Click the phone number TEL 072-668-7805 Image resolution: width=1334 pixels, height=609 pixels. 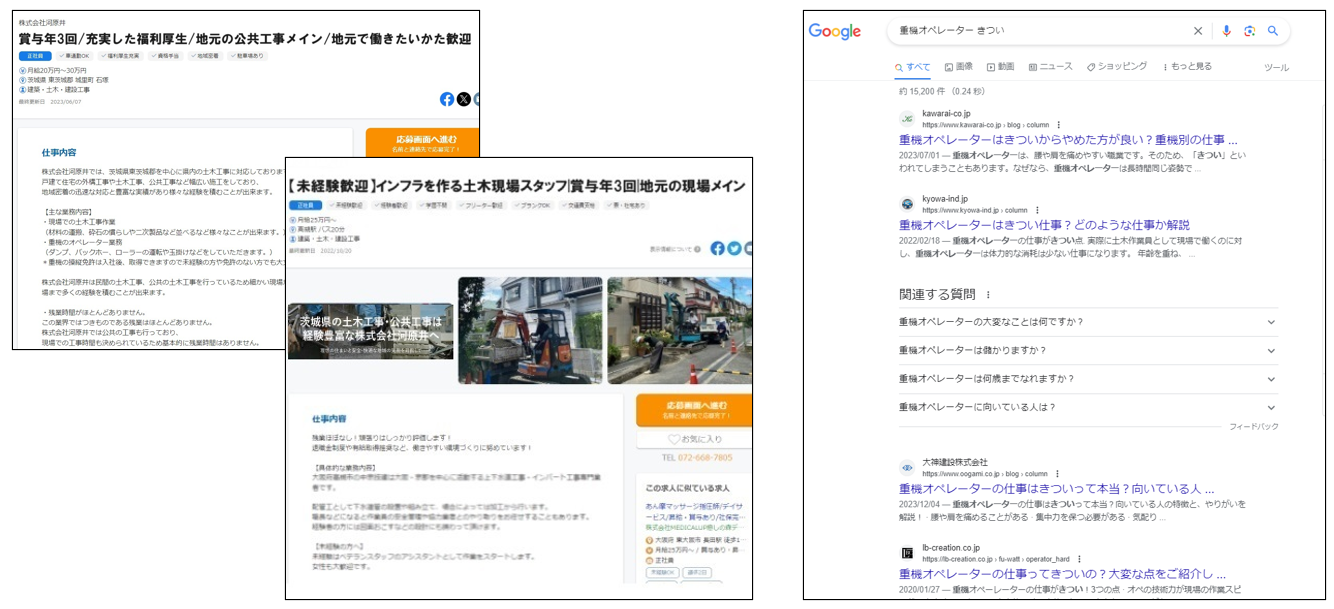697,458
